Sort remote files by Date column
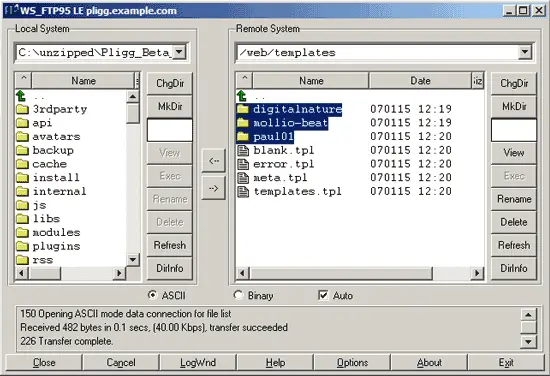The width and height of the screenshot is (550, 376). point(420,81)
